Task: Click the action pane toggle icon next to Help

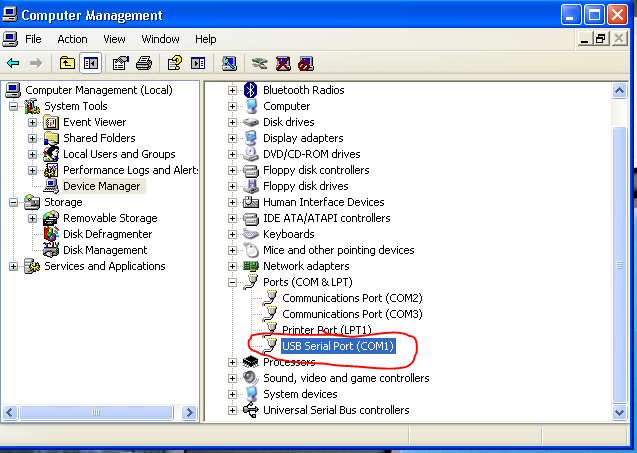Action: (x=198, y=63)
